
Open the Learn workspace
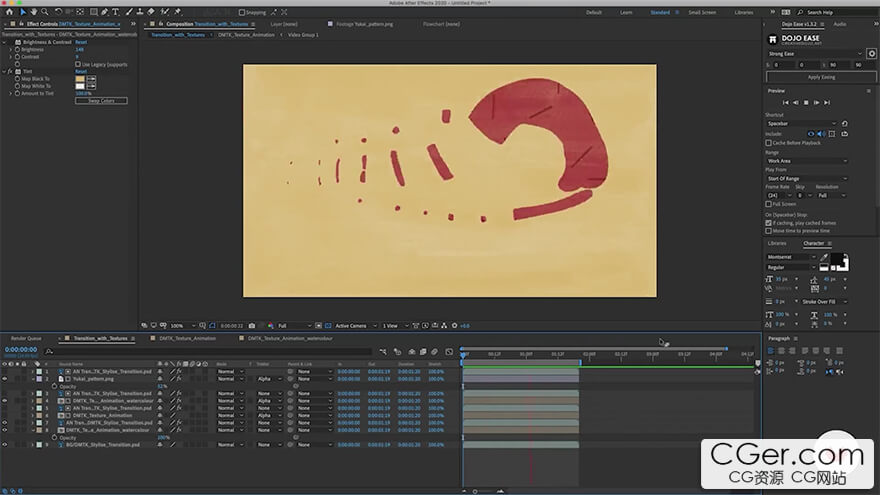coord(626,12)
